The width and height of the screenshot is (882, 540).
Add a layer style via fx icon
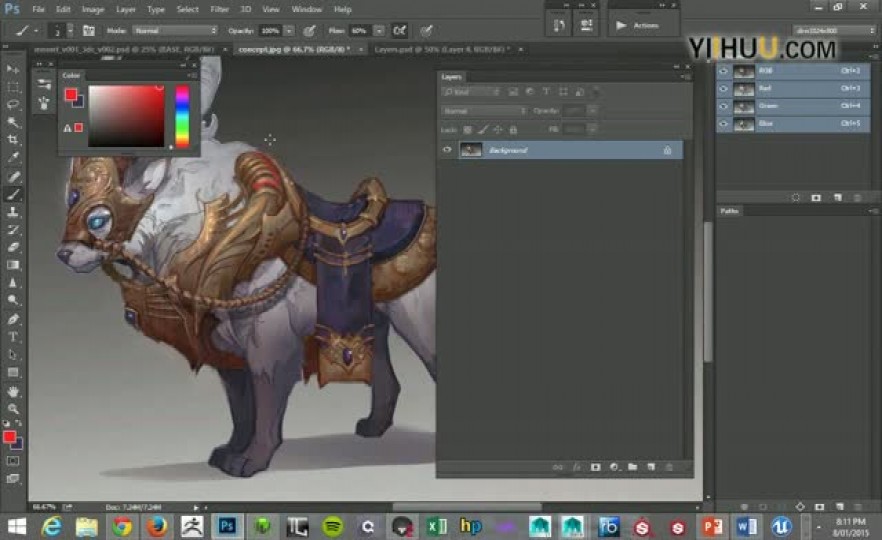click(x=577, y=467)
